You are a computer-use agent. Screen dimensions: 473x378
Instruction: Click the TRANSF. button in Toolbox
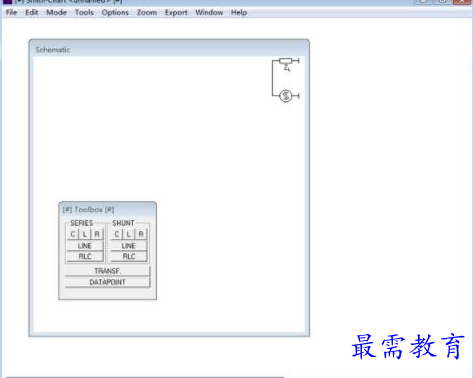click(107, 271)
